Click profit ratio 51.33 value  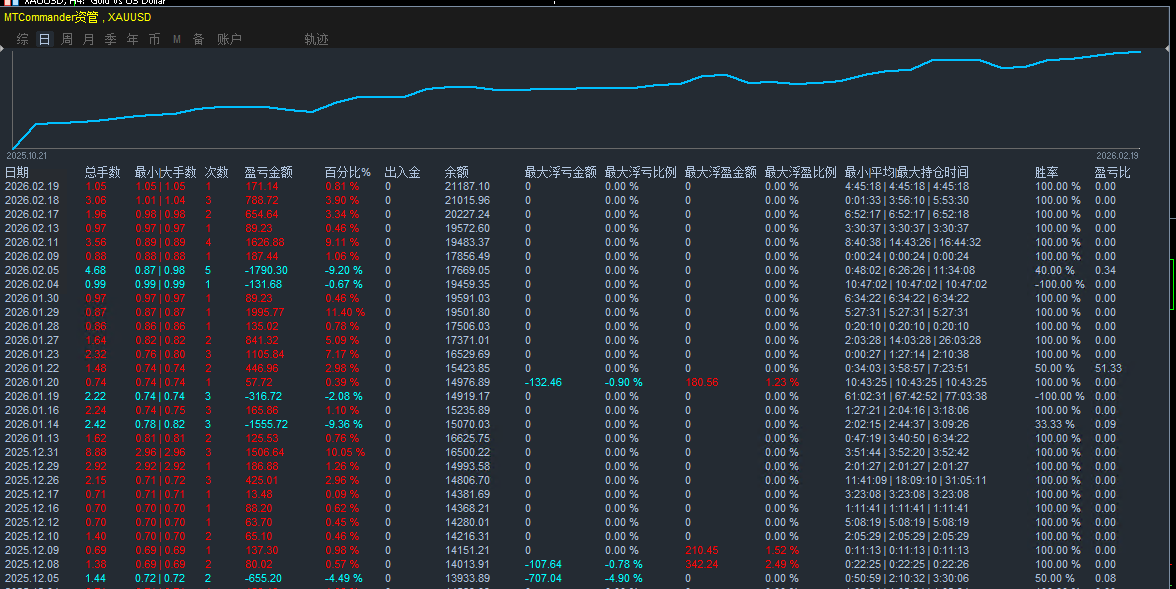coord(1108,368)
